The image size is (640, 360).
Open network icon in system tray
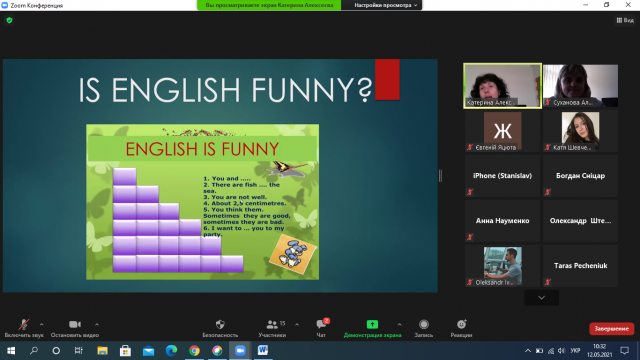point(551,351)
